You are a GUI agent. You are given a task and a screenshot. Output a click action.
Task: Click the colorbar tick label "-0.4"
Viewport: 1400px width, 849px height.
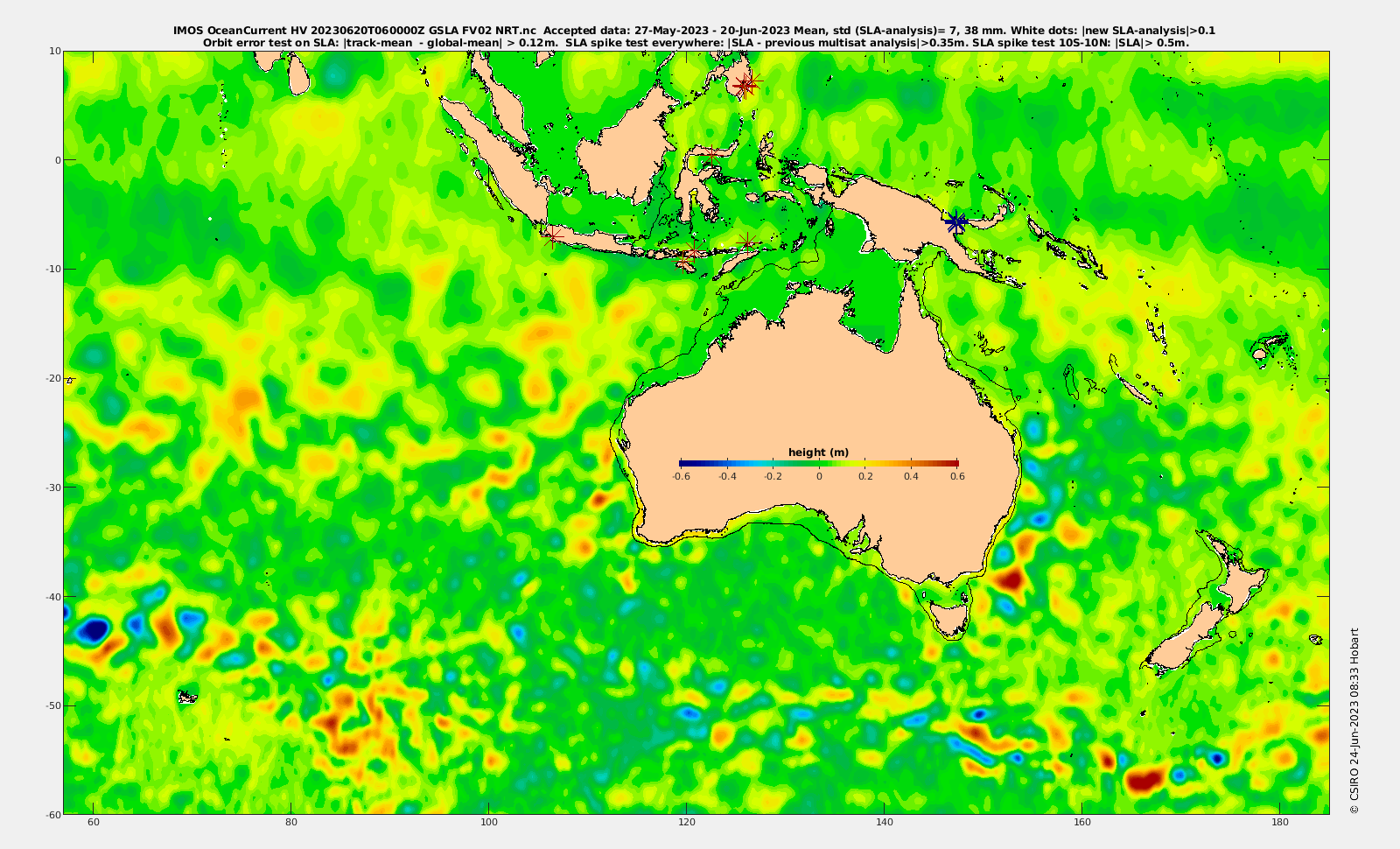727,477
